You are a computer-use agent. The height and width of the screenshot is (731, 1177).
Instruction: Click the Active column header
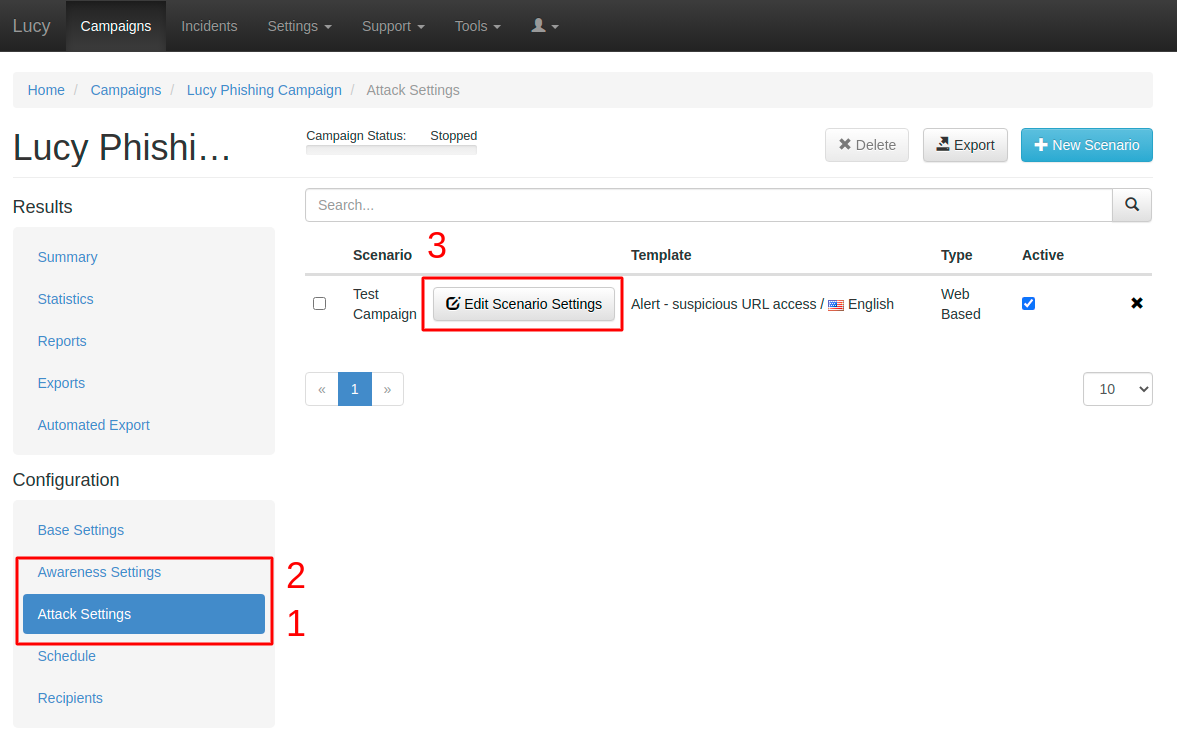tap(1043, 255)
